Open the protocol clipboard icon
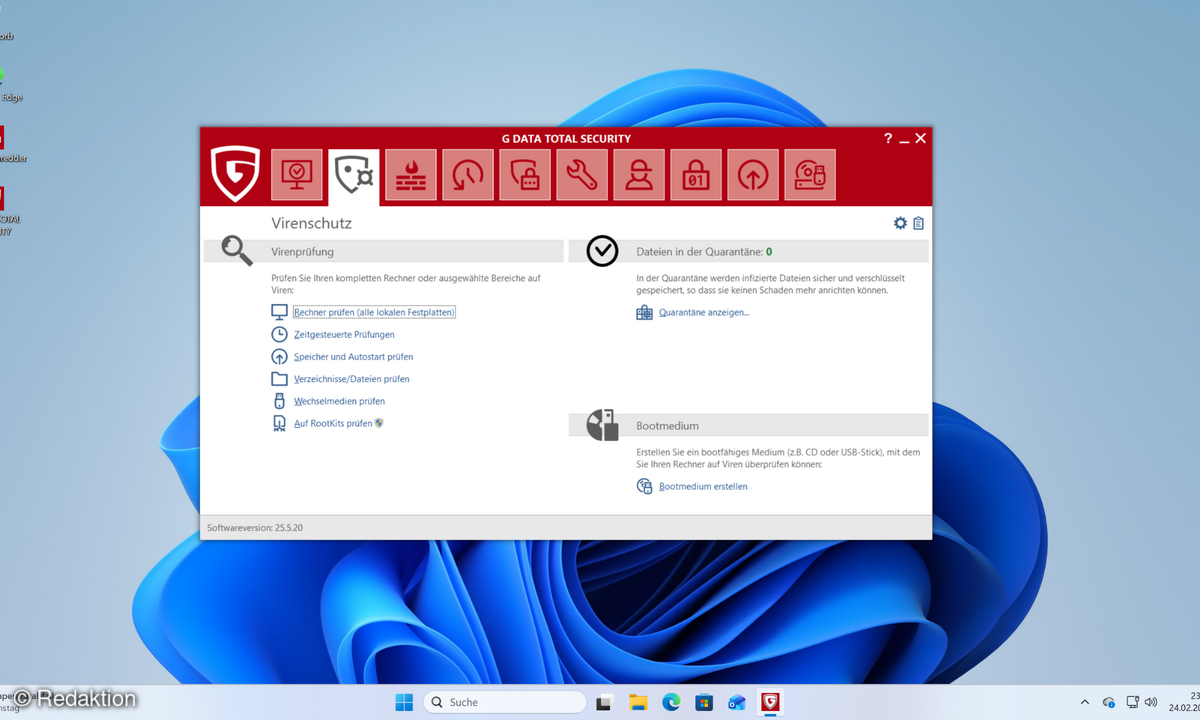This screenshot has height=720, width=1200. [x=918, y=222]
